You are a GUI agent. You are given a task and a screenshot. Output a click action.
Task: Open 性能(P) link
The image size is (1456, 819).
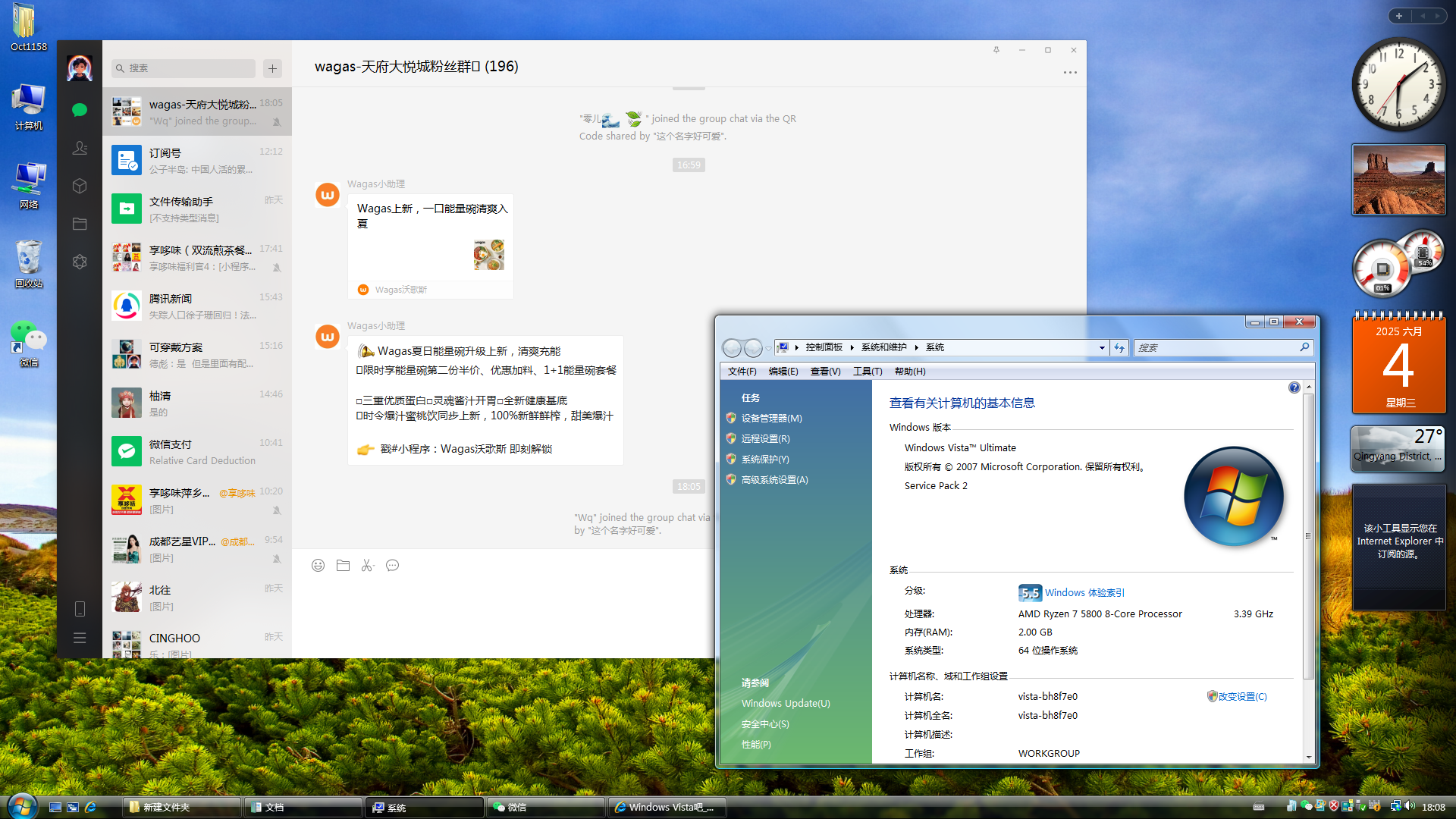point(756,744)
